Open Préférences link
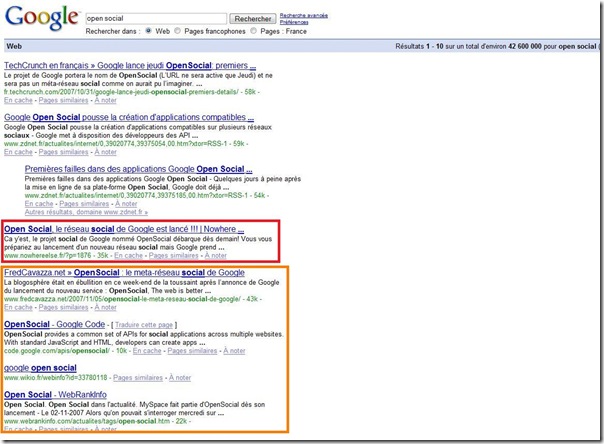This screenshot has height=444, width=604. (294, 22)
